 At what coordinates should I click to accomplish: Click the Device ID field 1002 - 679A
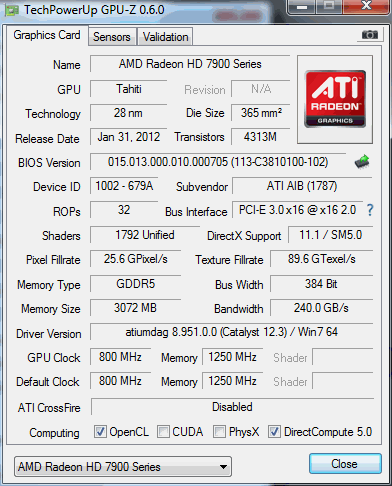pos(124,186)
